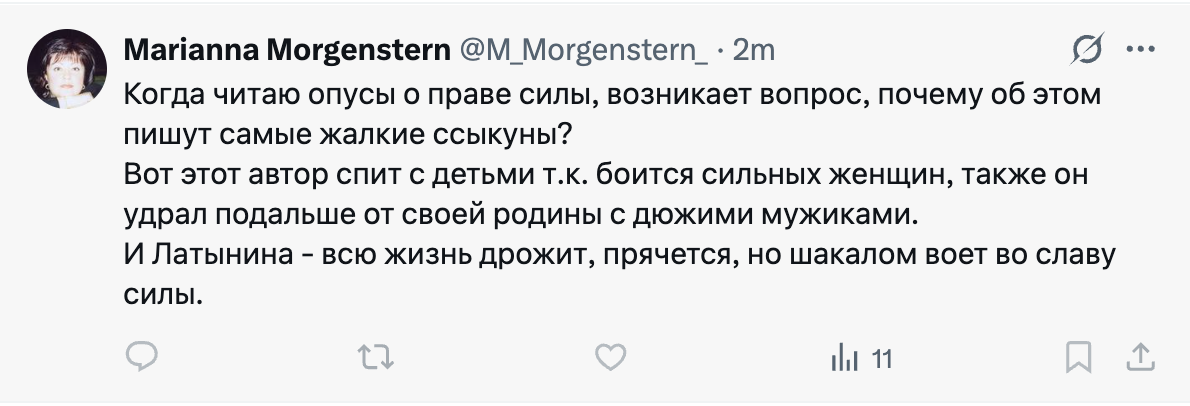This screenshot has width=1190, height=406.
Task: Click Marianna Morgenstern's profile avatar
Action: point(67,68)
